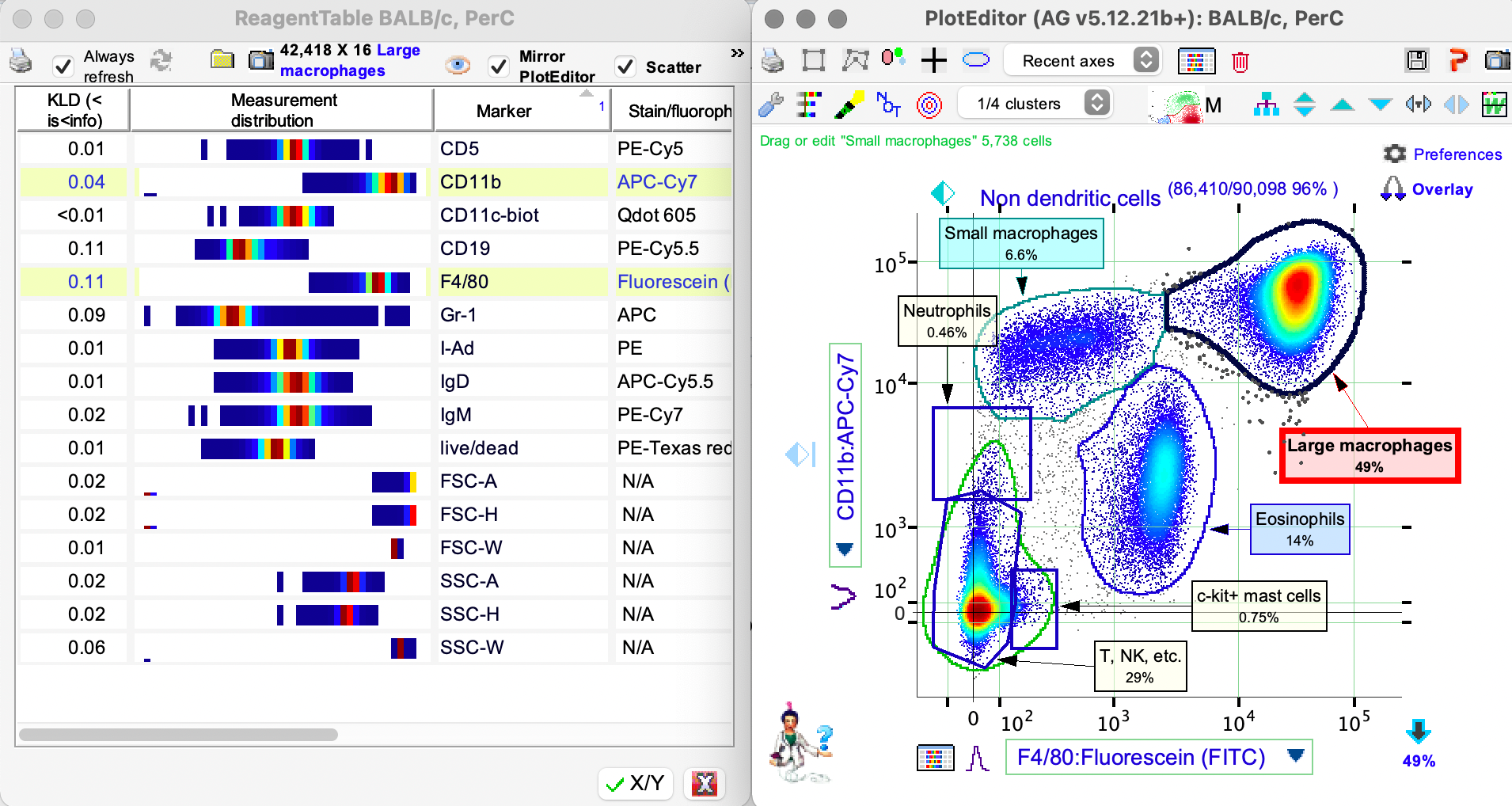The image size is (1512, 806).
Task: Select the quadrant crosshair gate tool
Action: tap(935, 59)
